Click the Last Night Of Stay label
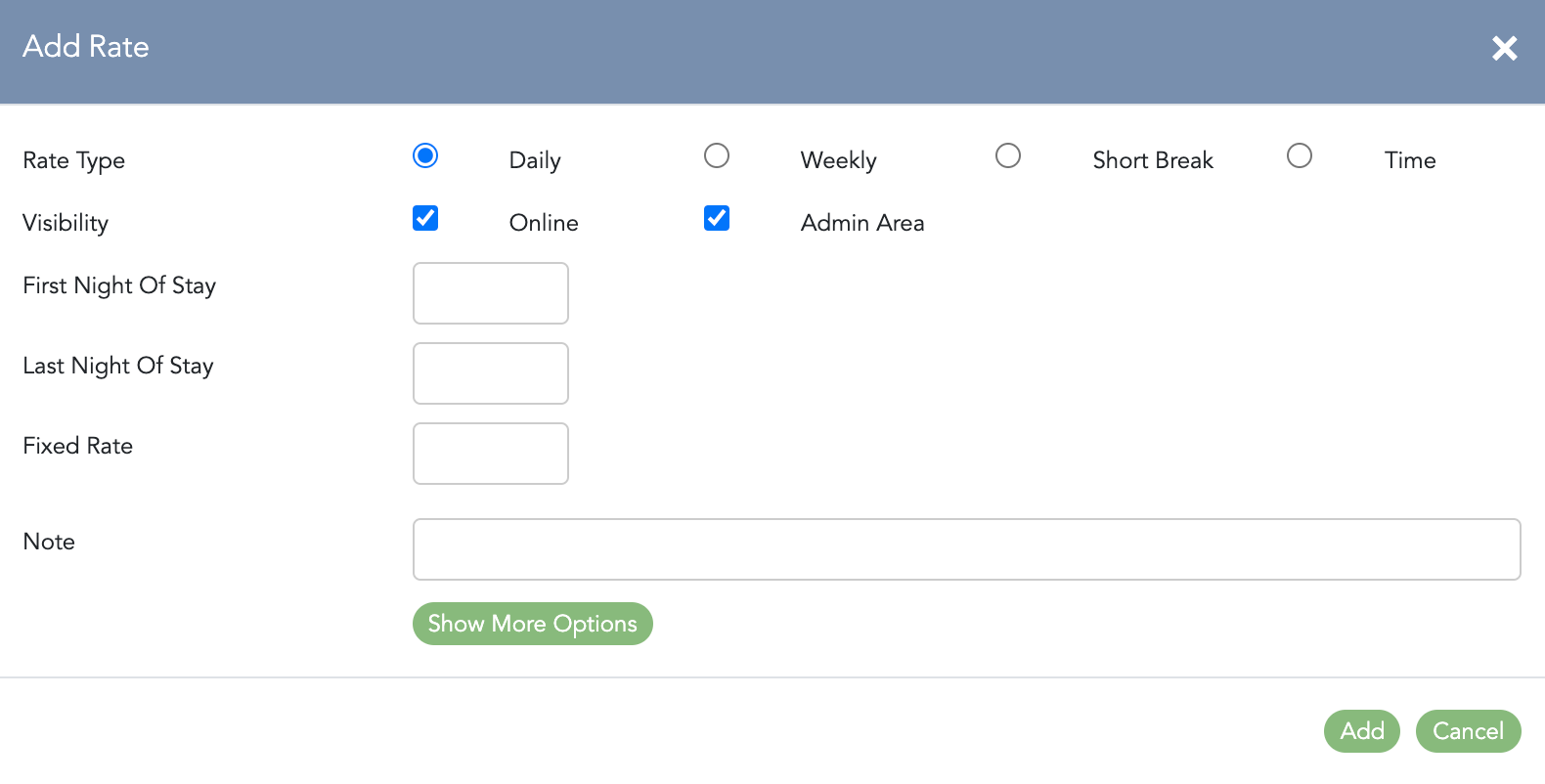This screenshot has height=784, width=1545. click(x=118, y=366)
